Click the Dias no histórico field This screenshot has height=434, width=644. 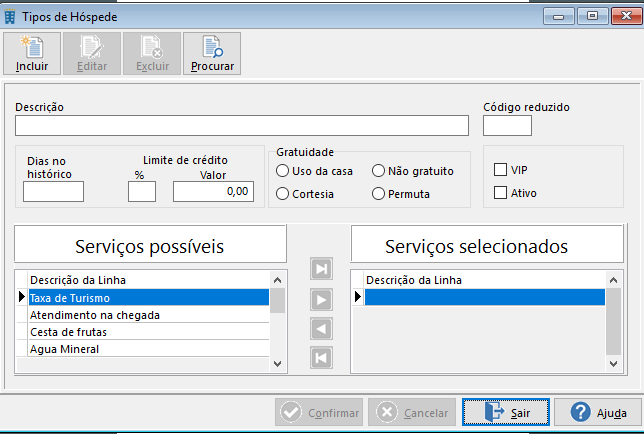[53, 191]
